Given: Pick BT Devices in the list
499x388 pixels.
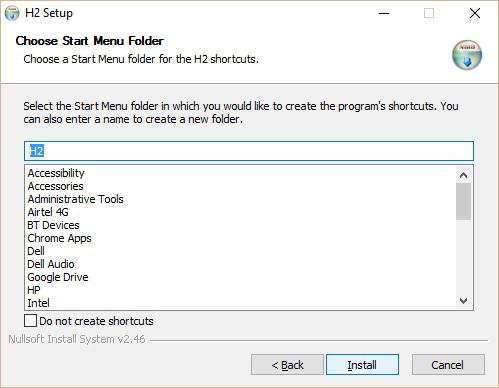Looking at the screenshot, I should 53,225.
